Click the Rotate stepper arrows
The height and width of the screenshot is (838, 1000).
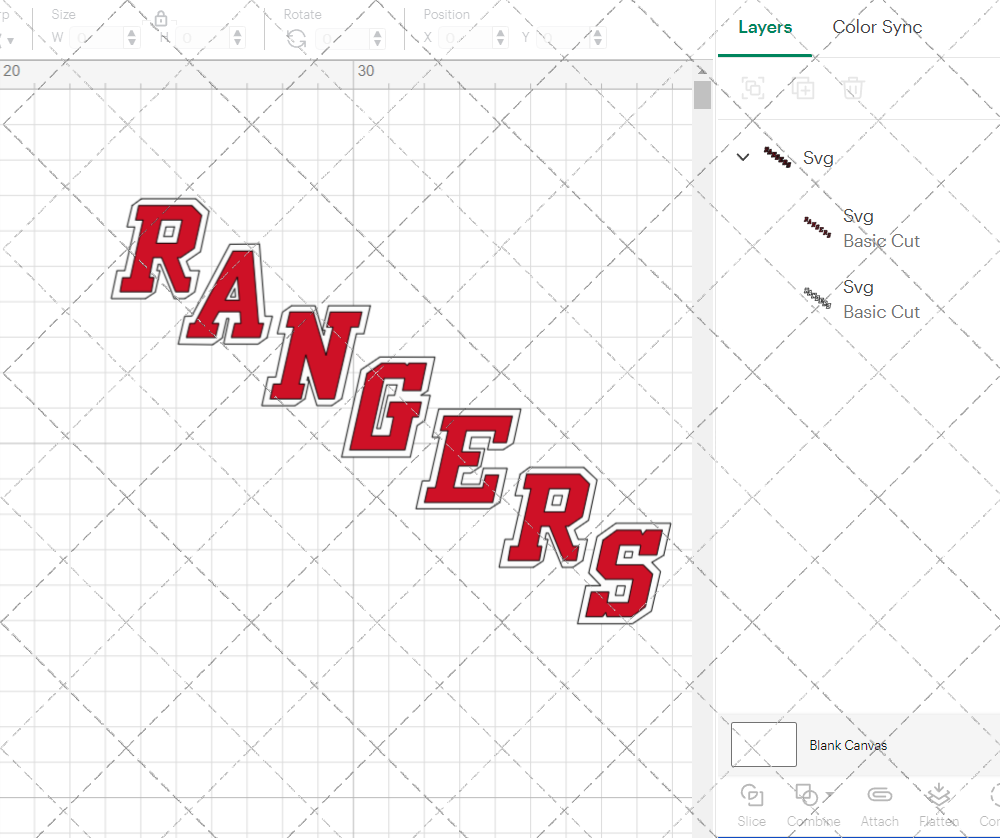(378, 38)
